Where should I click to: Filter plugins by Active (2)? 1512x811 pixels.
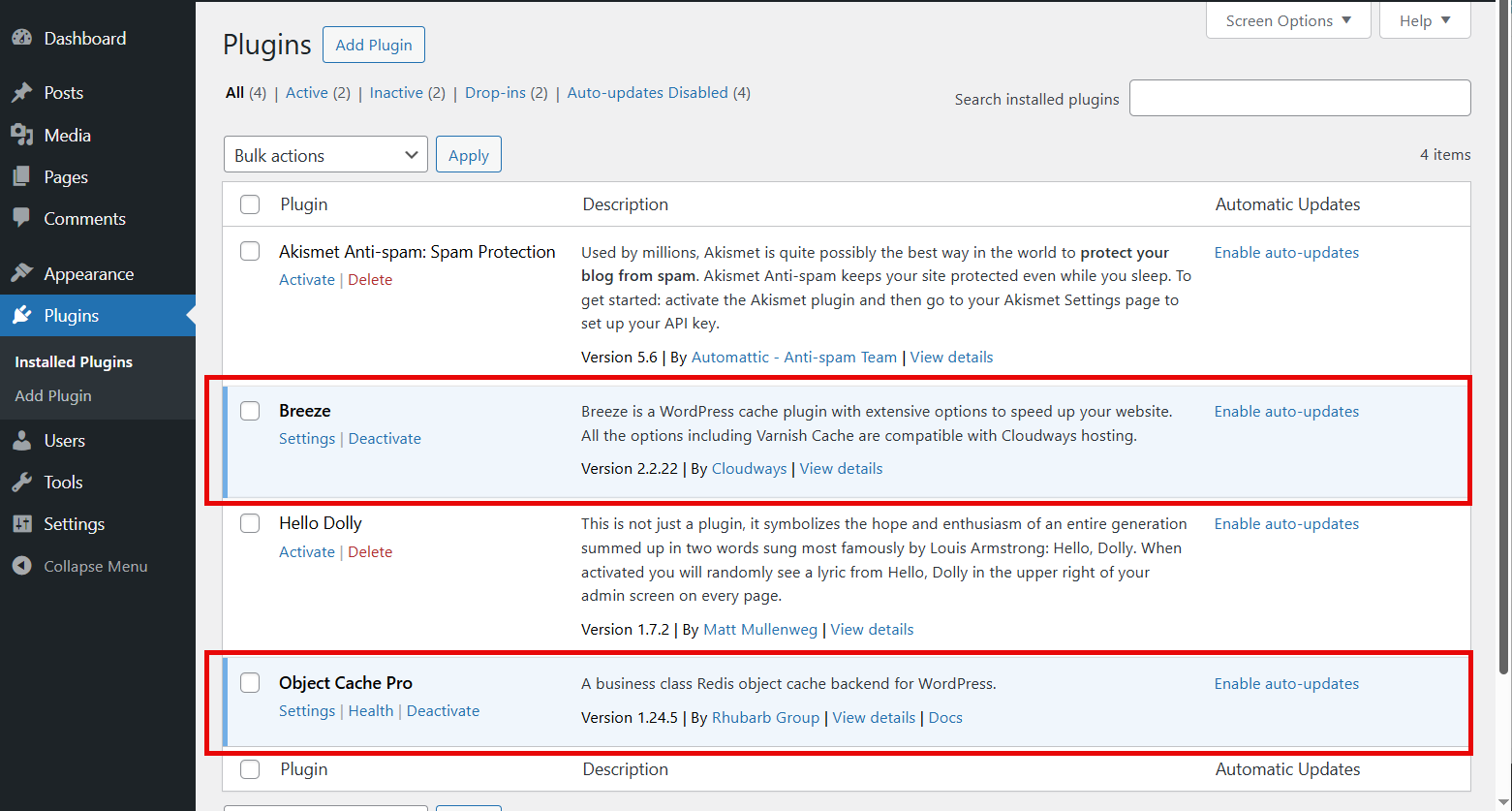pyautogui.click(x=318, y=93)
